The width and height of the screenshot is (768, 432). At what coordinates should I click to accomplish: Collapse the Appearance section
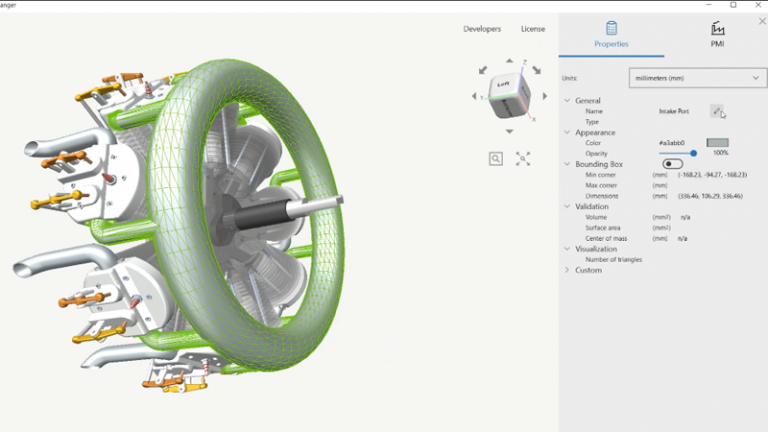[x=567, y=133]
